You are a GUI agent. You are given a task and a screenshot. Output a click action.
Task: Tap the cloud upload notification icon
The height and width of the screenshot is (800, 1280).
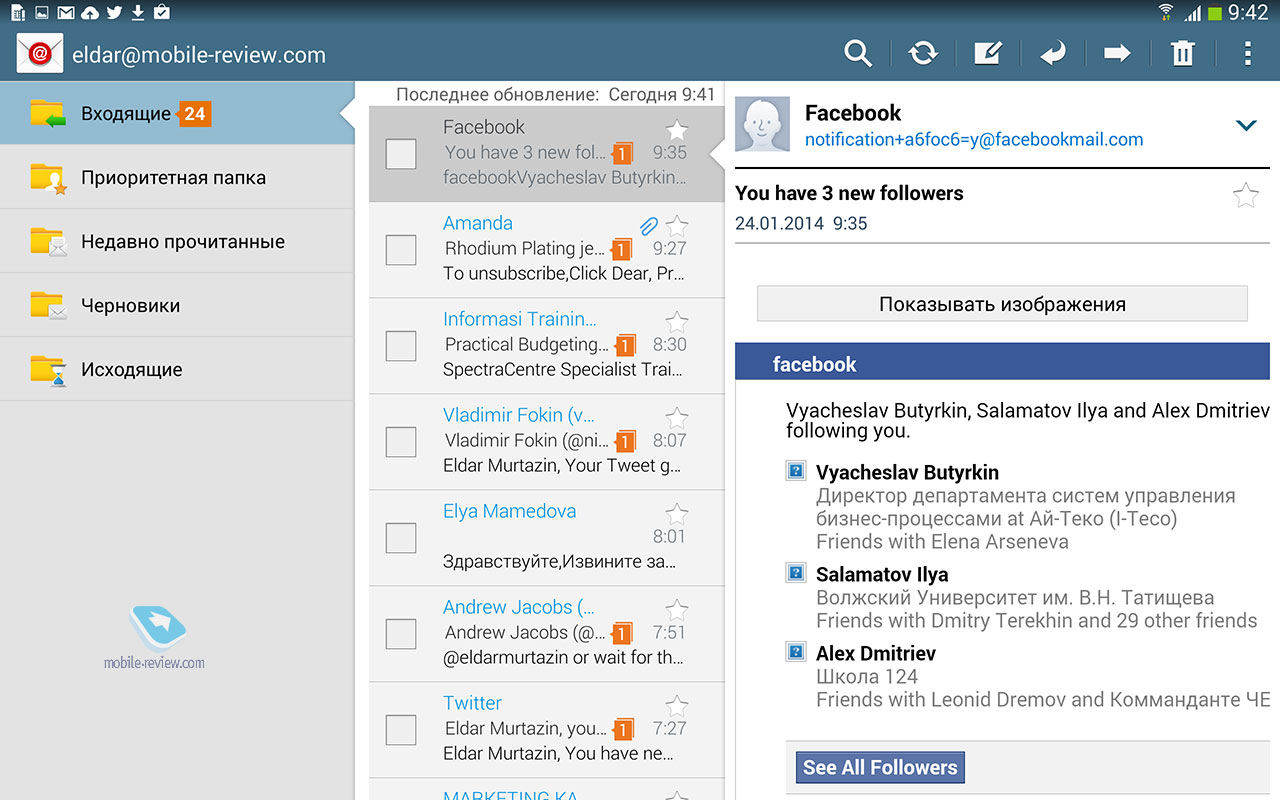tap(90, 13)
